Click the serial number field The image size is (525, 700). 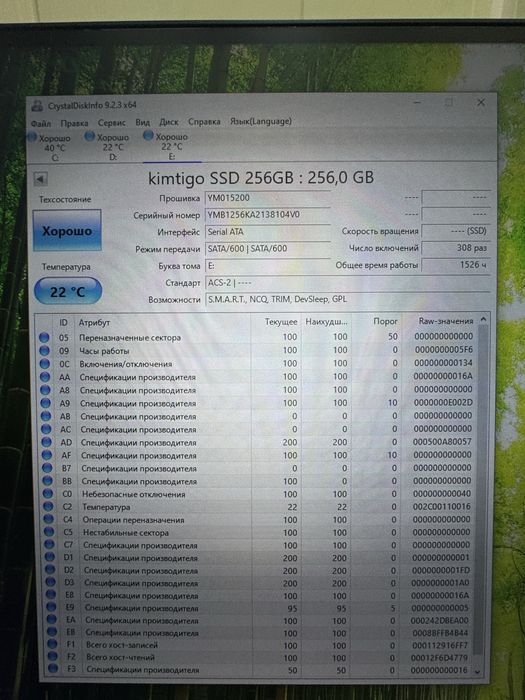click(267, 215)
